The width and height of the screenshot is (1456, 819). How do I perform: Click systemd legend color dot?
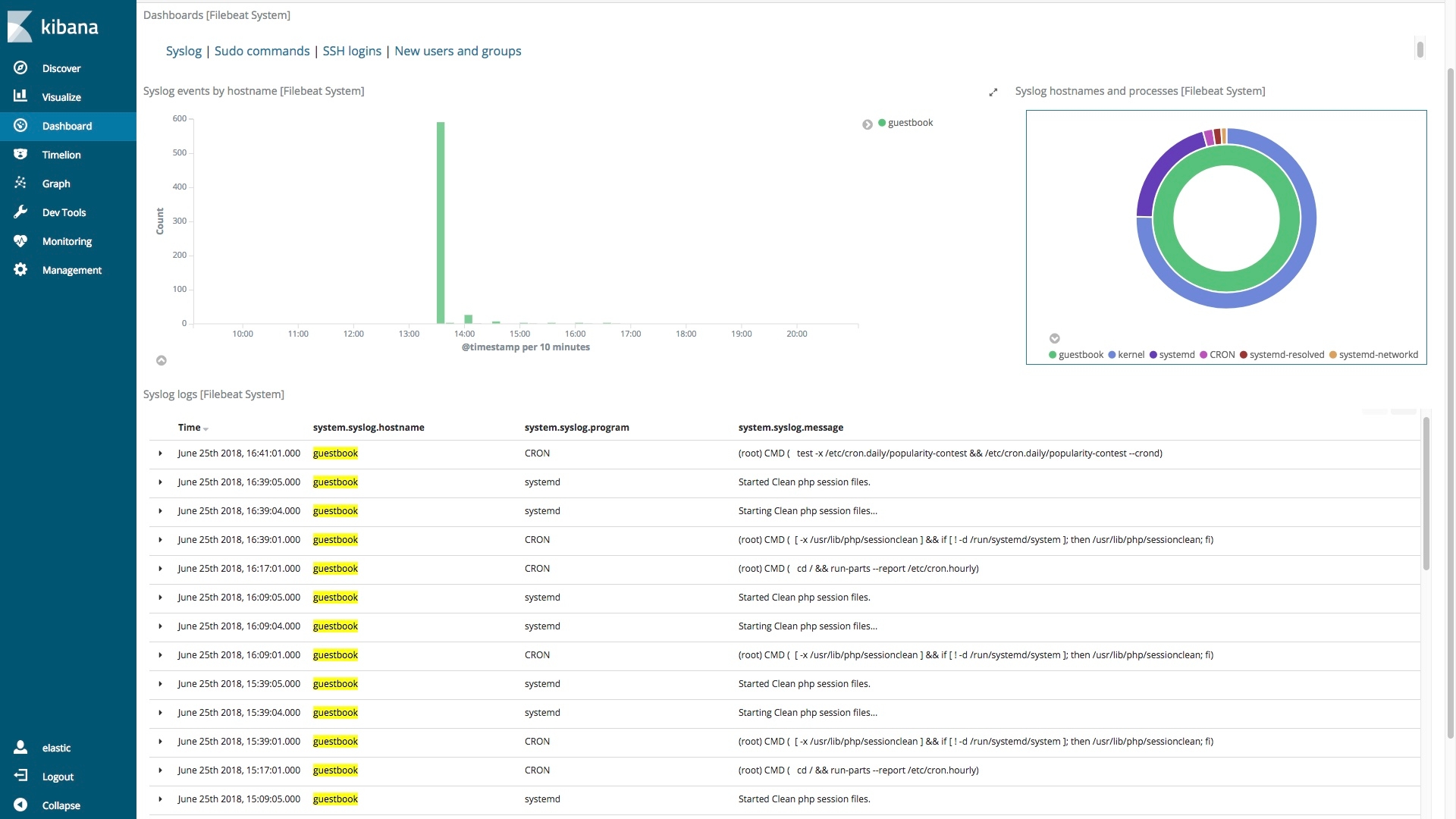pos(1153,355)
